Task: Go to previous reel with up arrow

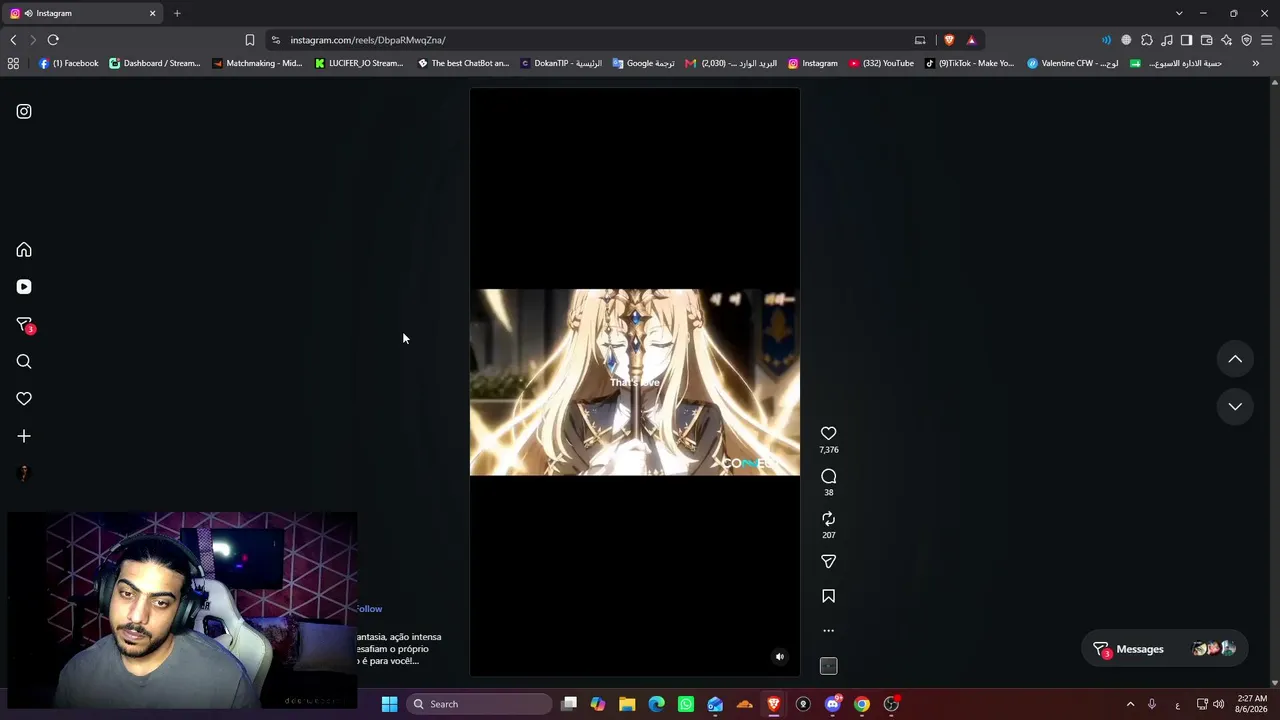Action: click(x=1235, y=359)
